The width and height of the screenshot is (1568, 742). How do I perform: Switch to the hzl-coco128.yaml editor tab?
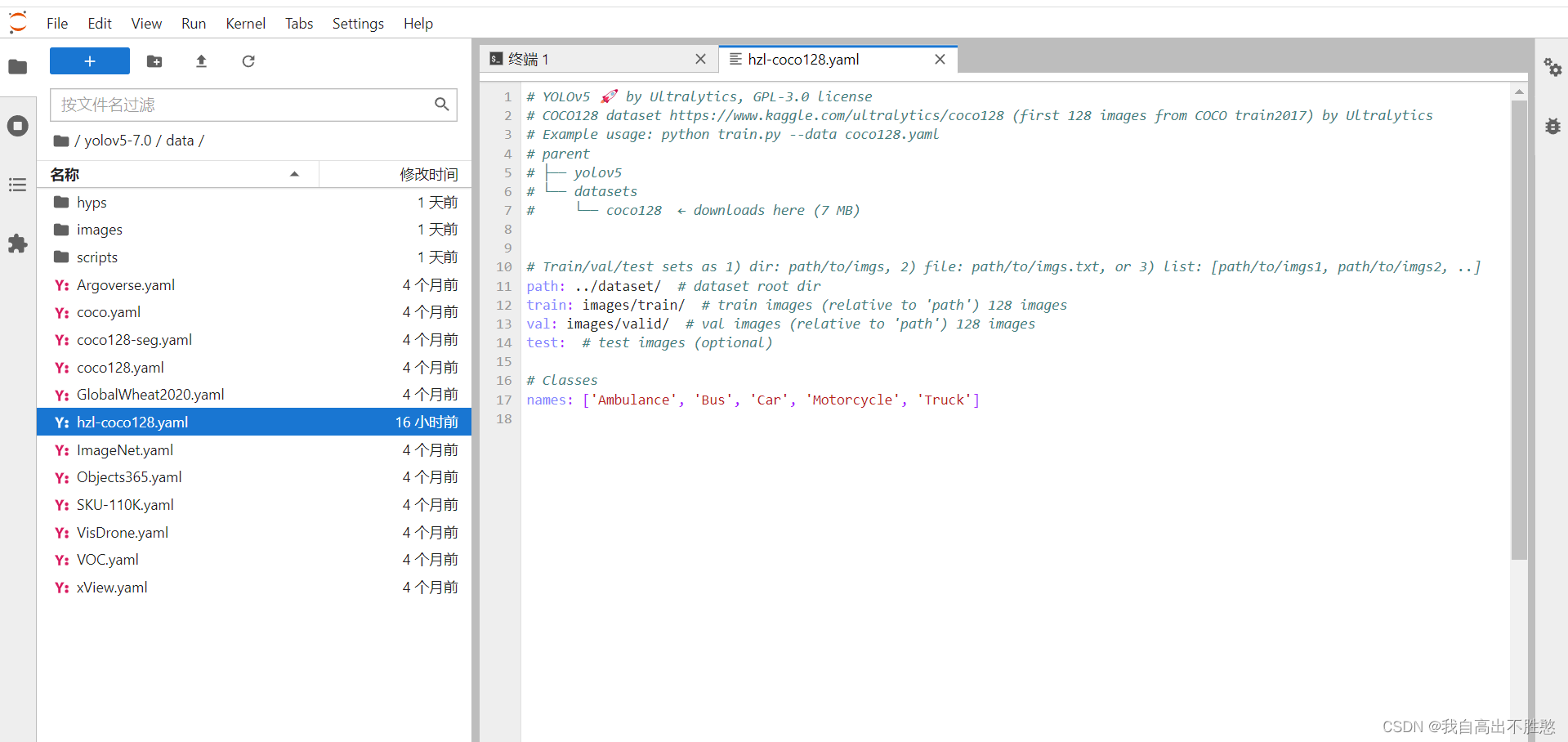click(x=838, y=59)
